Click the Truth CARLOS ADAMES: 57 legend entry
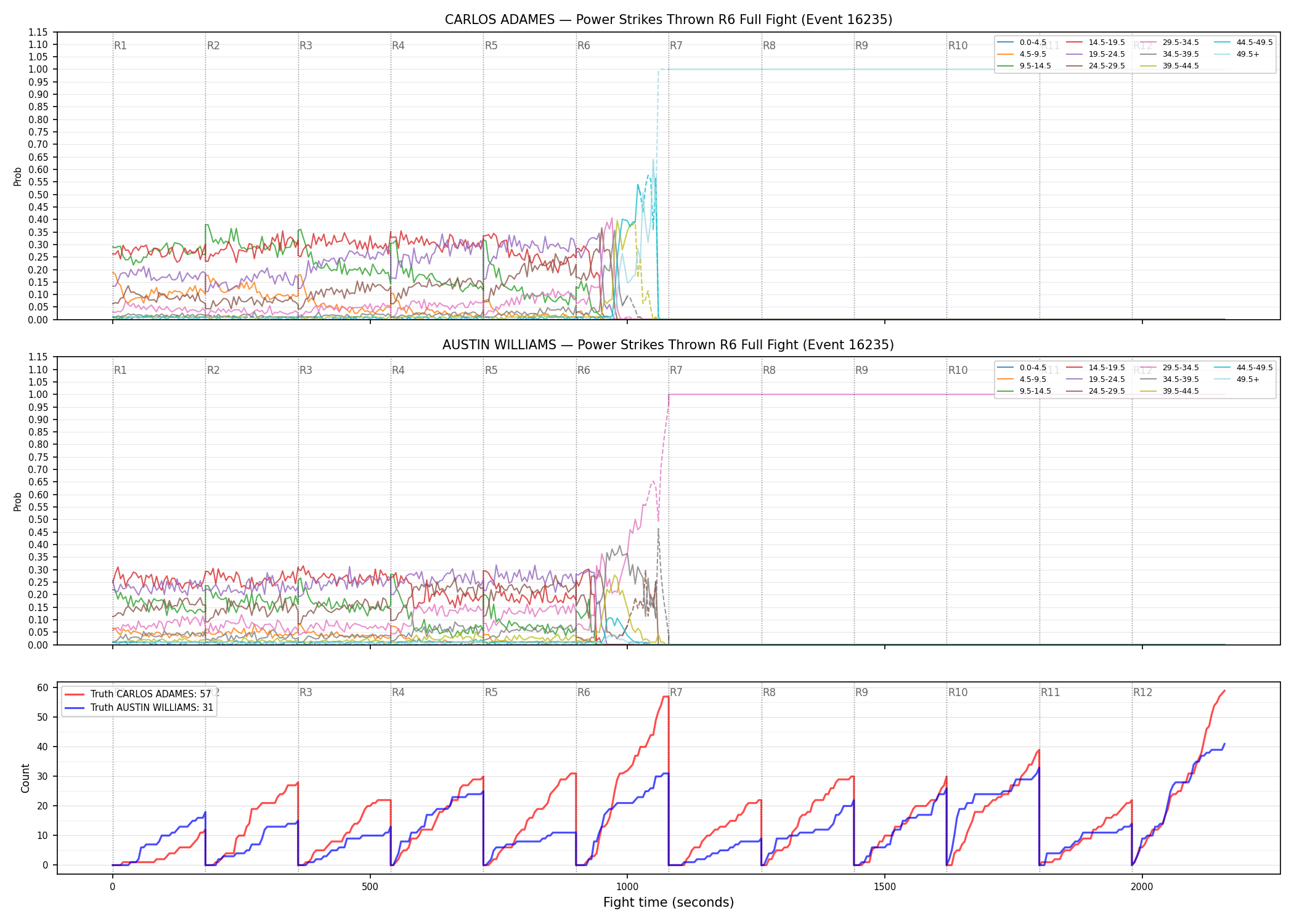Image resolution: width=1294 pixels, height=924 pixels. 138,694
